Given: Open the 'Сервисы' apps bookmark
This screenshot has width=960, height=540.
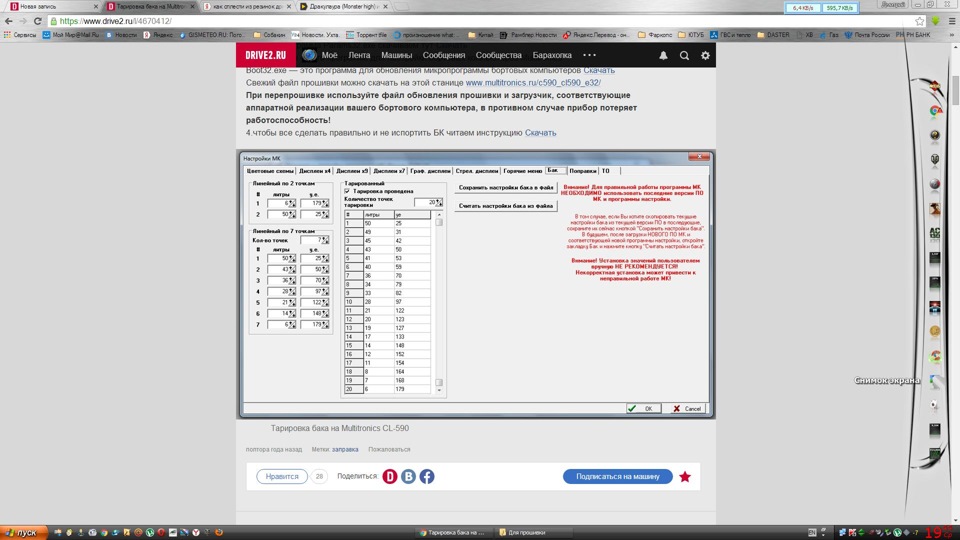Looking at the screenshot, I should click(x=20, y=35).
